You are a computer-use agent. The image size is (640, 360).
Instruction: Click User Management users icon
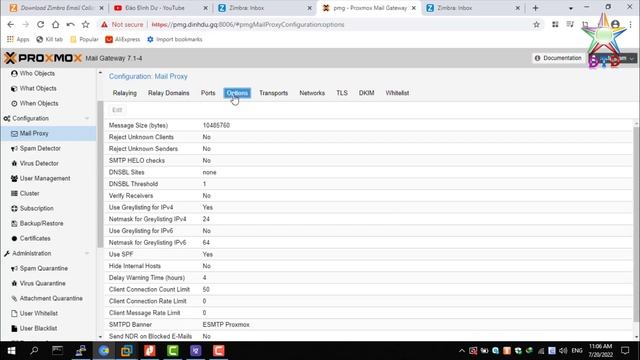[14, 178]
